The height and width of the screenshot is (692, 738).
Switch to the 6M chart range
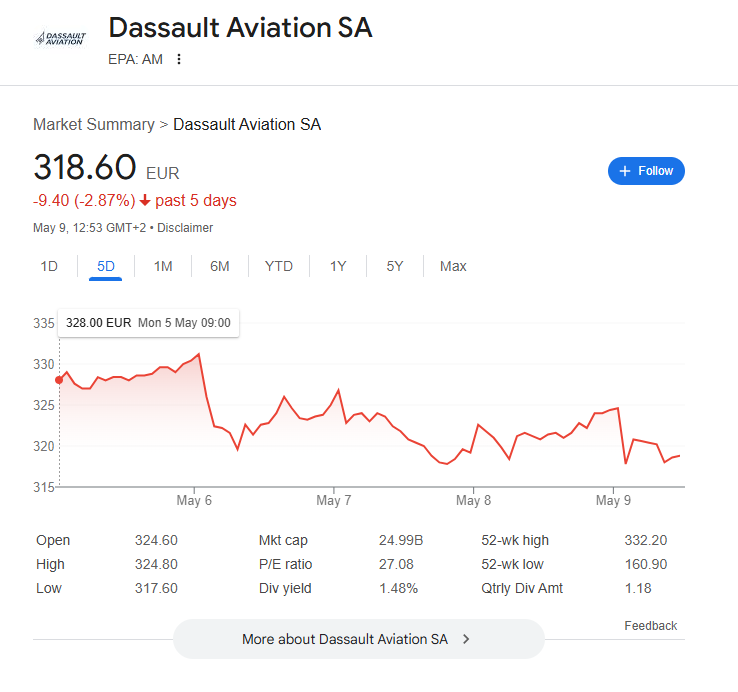[220, 266]
